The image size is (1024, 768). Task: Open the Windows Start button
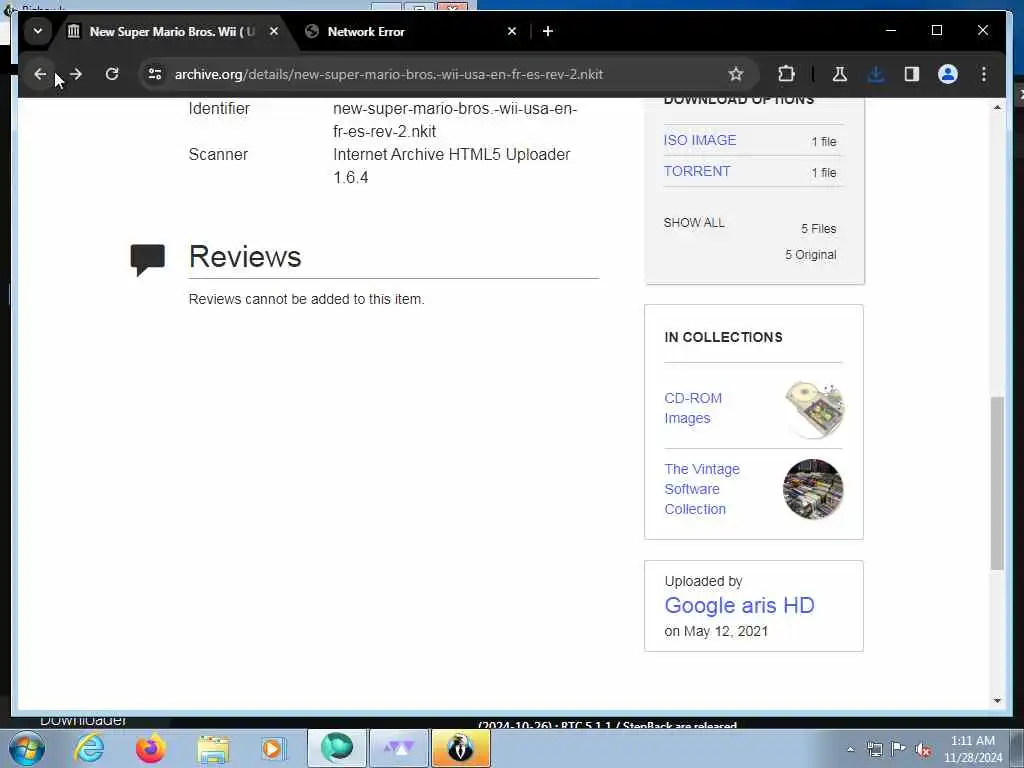27,748
